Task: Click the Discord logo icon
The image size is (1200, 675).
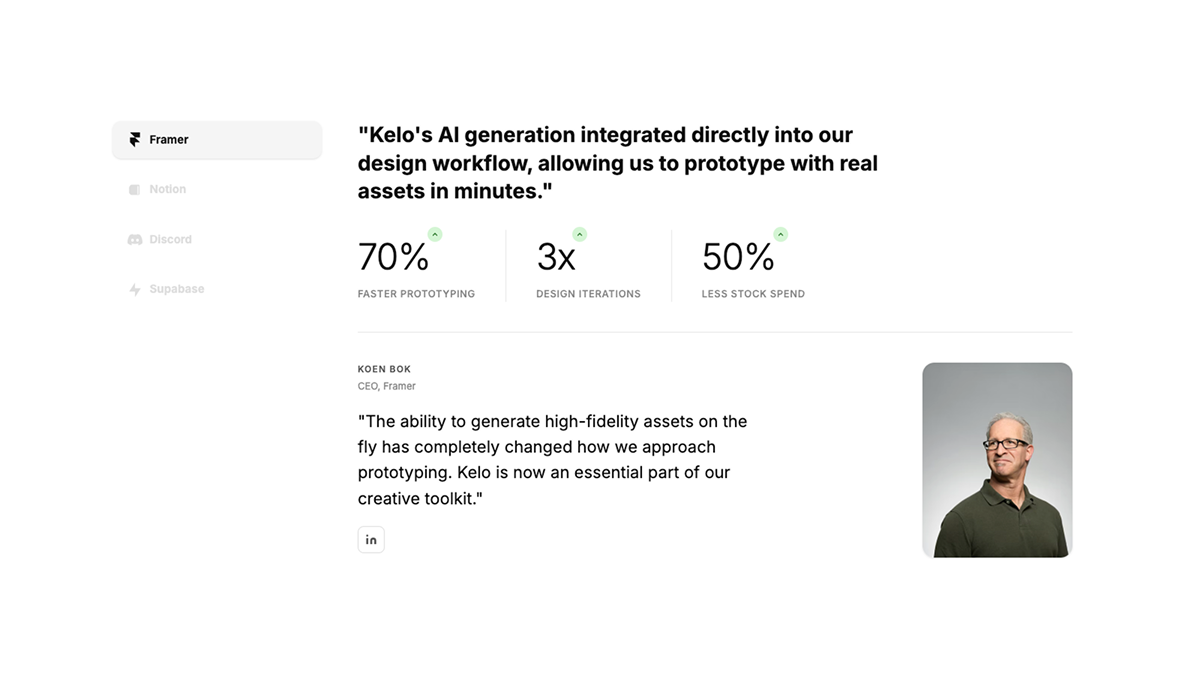Action: pos(135,240)
